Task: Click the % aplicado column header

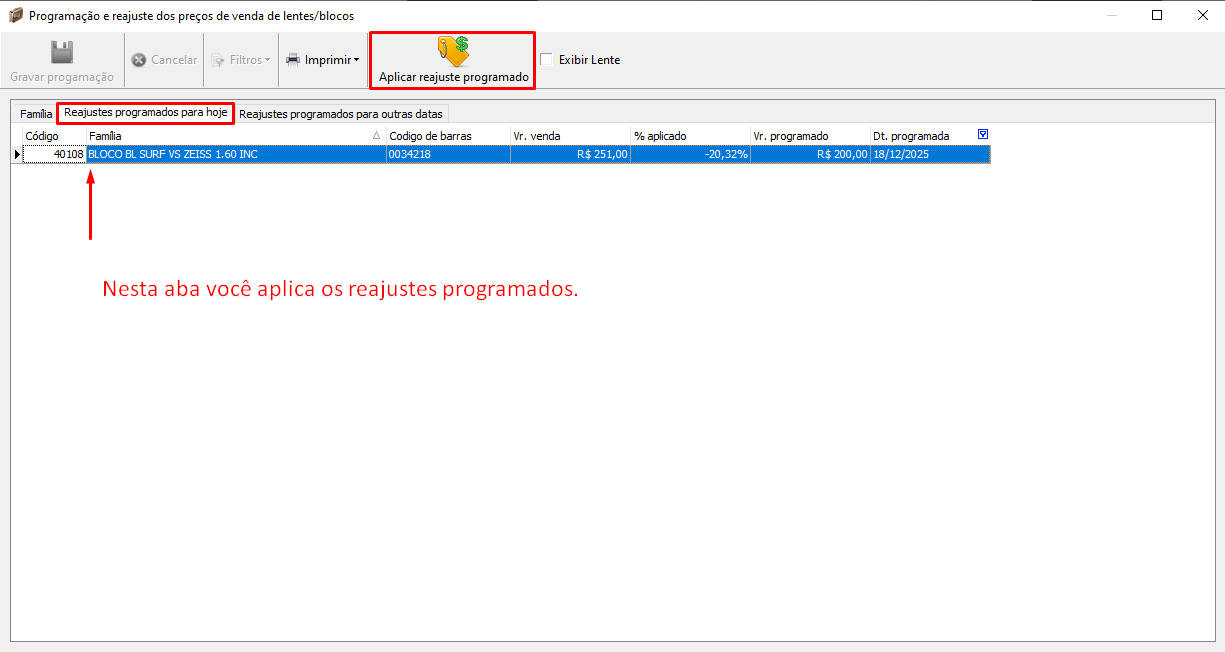Action: point(690,136)
